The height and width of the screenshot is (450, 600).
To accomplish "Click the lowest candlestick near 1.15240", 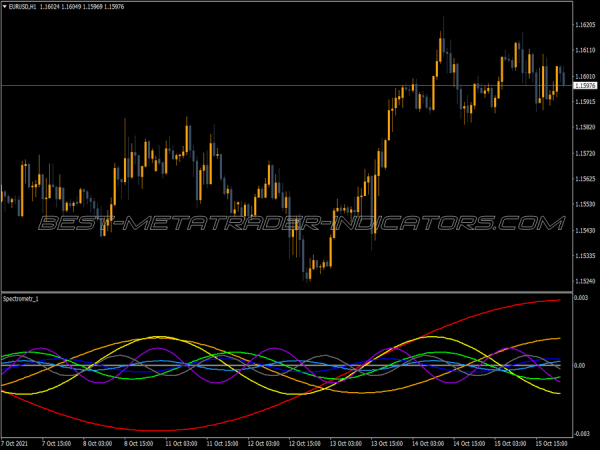I will [x=308, y=268].
